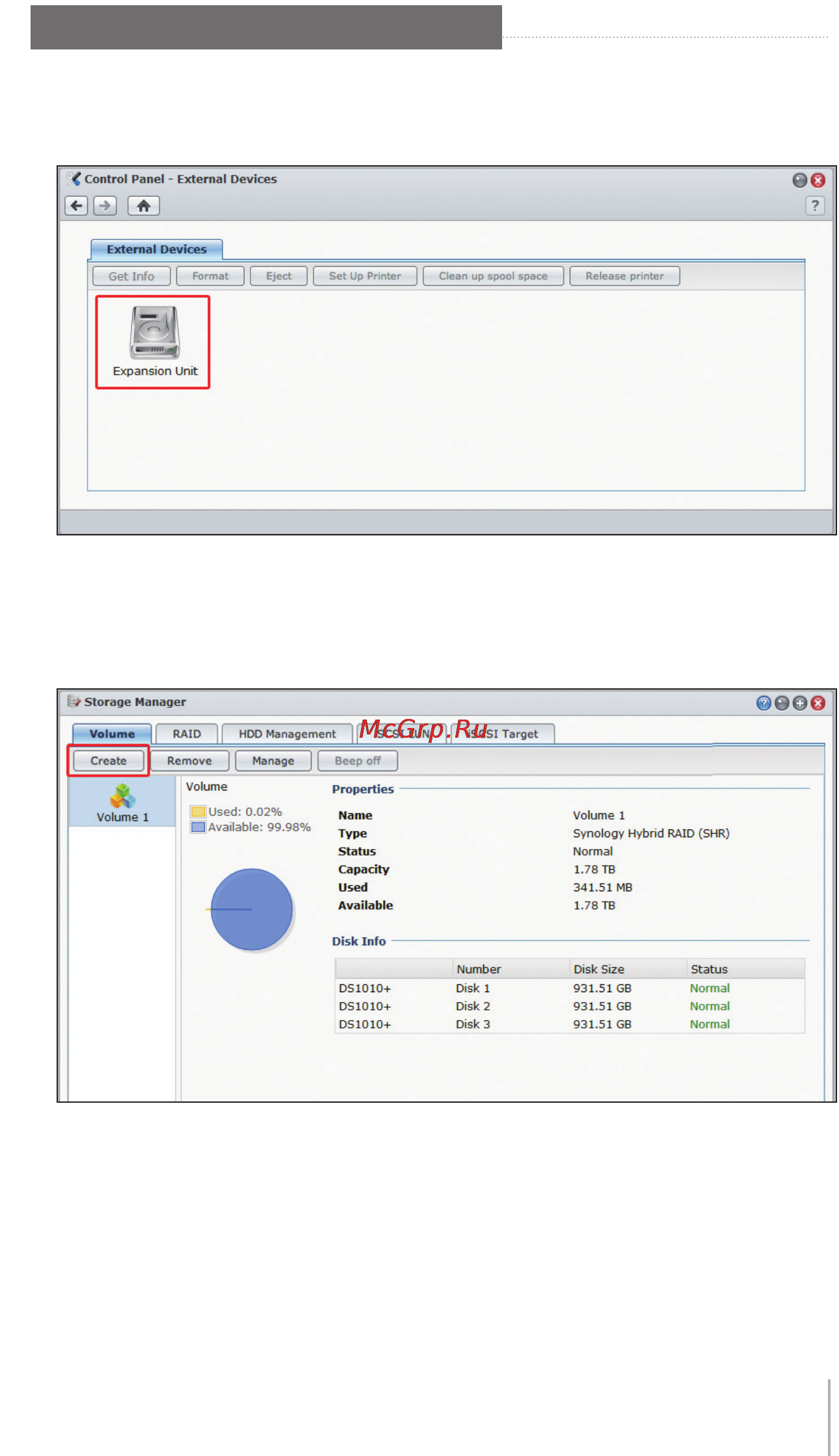The image size is (839, 1456).
Task: Open the iSCSI LUN tab
Action: (x=402, y=734)
